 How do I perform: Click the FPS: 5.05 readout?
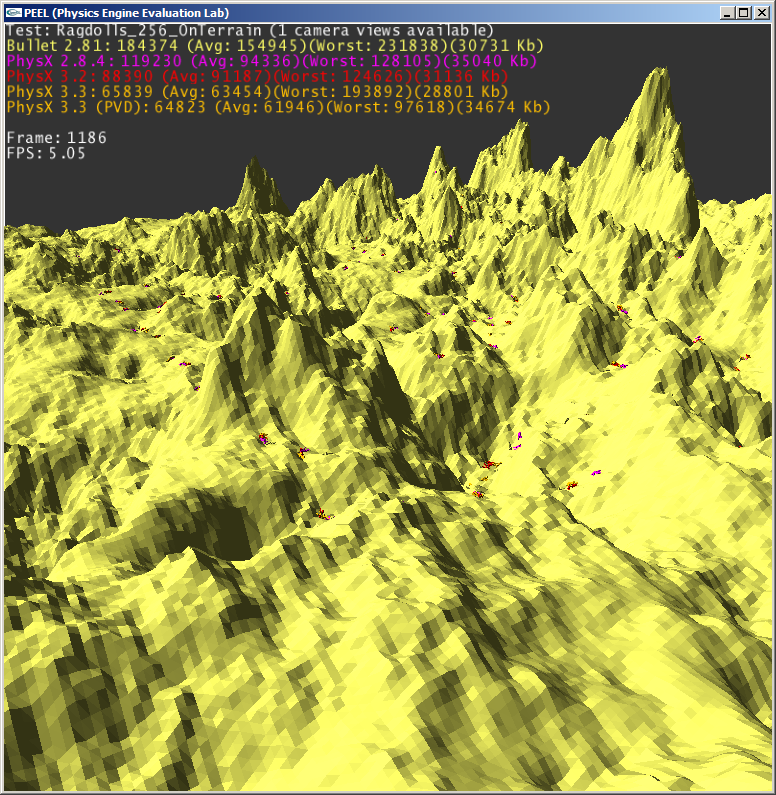click(x=46, y=154)
